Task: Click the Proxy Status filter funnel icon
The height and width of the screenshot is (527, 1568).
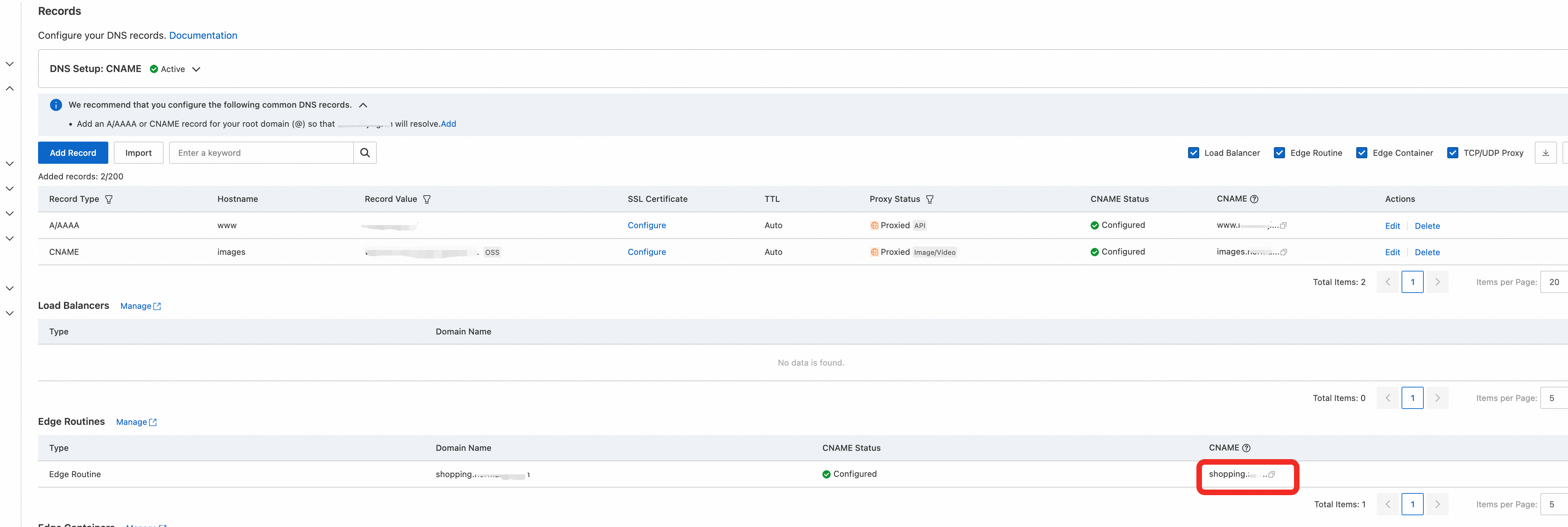Action: click(x=929, y=199)
